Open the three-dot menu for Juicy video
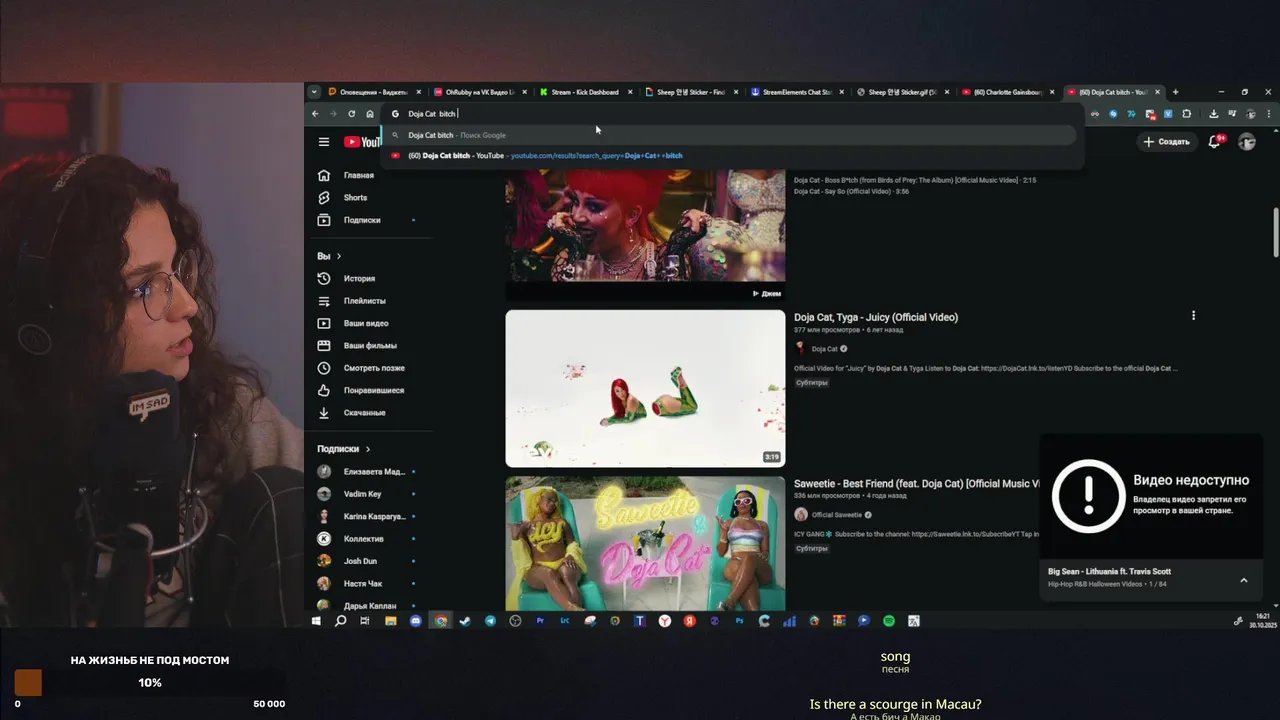The height and width of the screenshot is (720, 1280). 1193,316
